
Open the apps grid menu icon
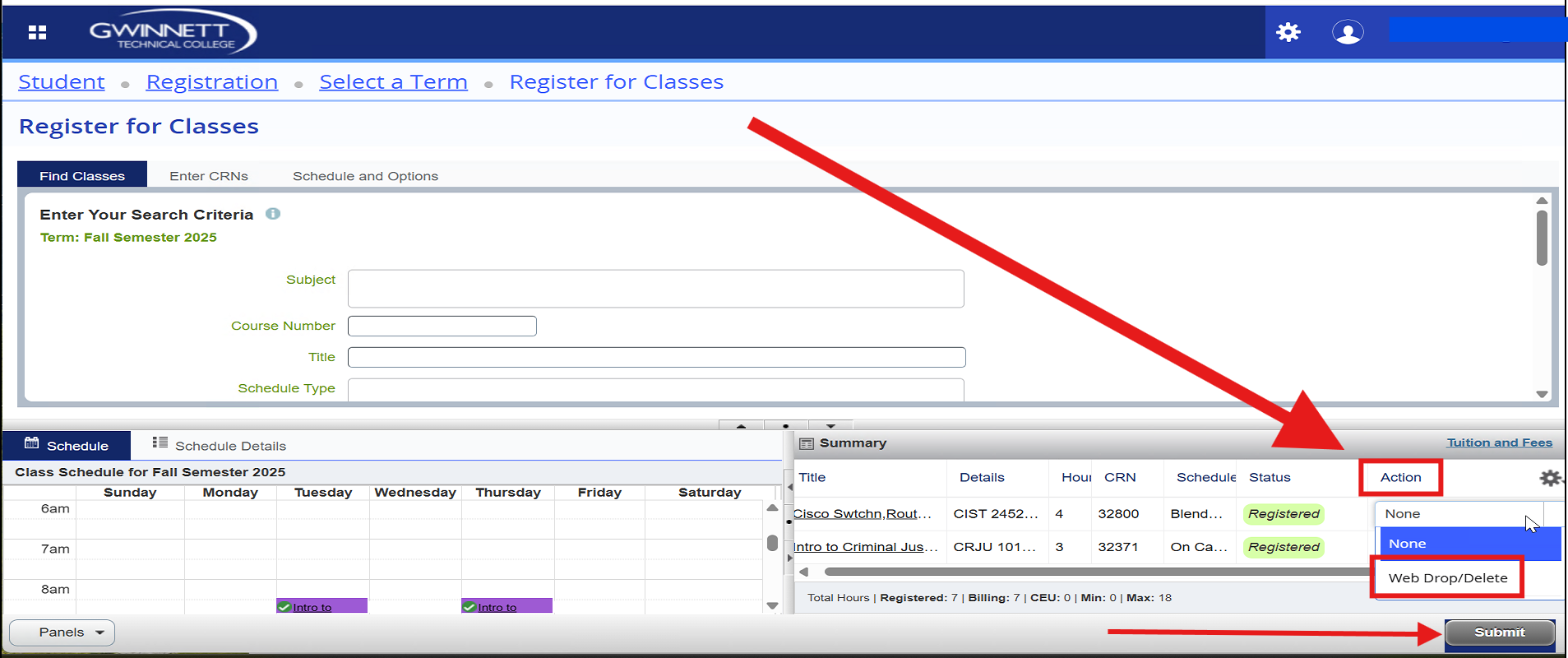coord(37,32)
